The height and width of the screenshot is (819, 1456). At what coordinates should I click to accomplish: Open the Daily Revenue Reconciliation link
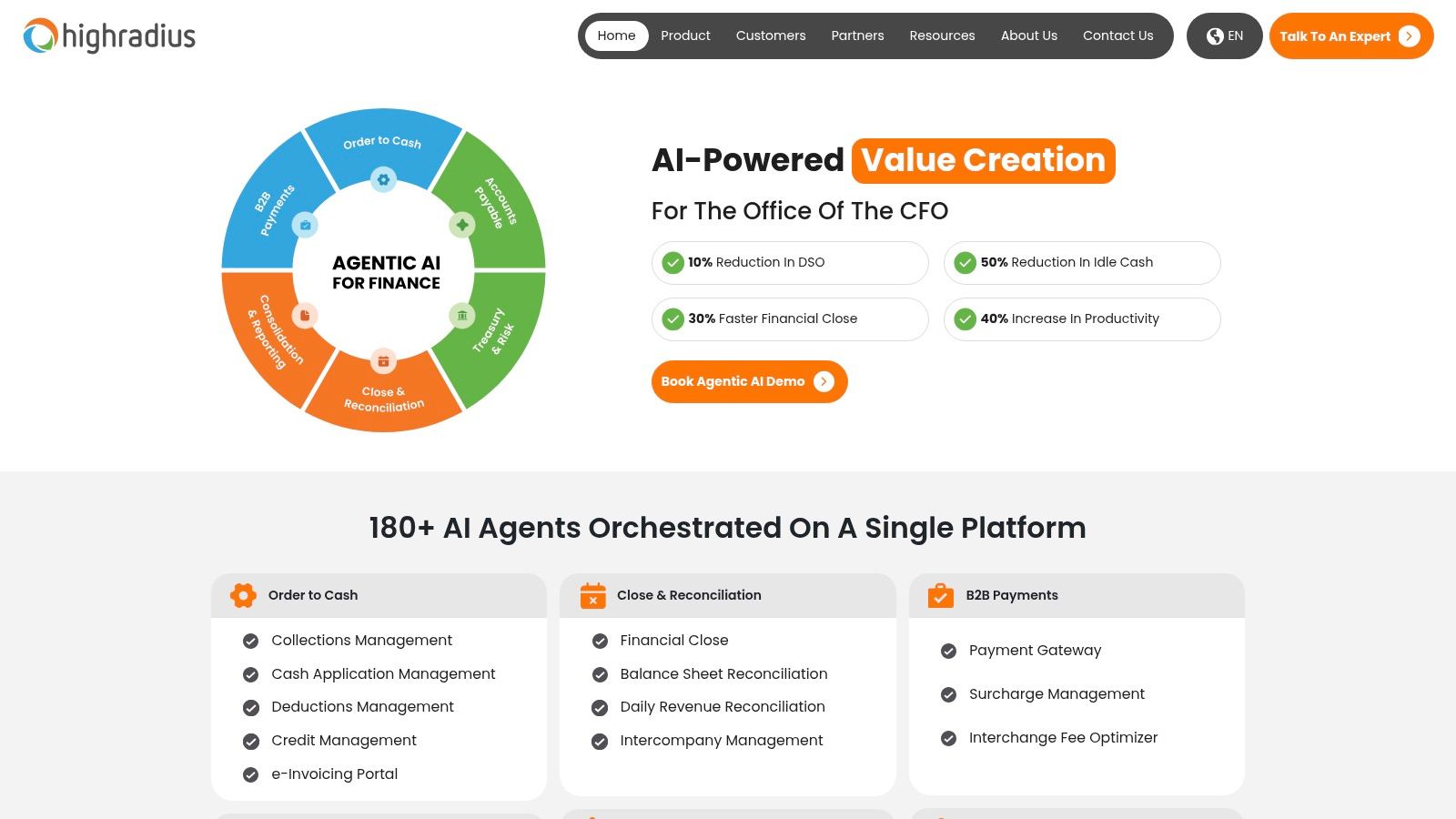723,707
